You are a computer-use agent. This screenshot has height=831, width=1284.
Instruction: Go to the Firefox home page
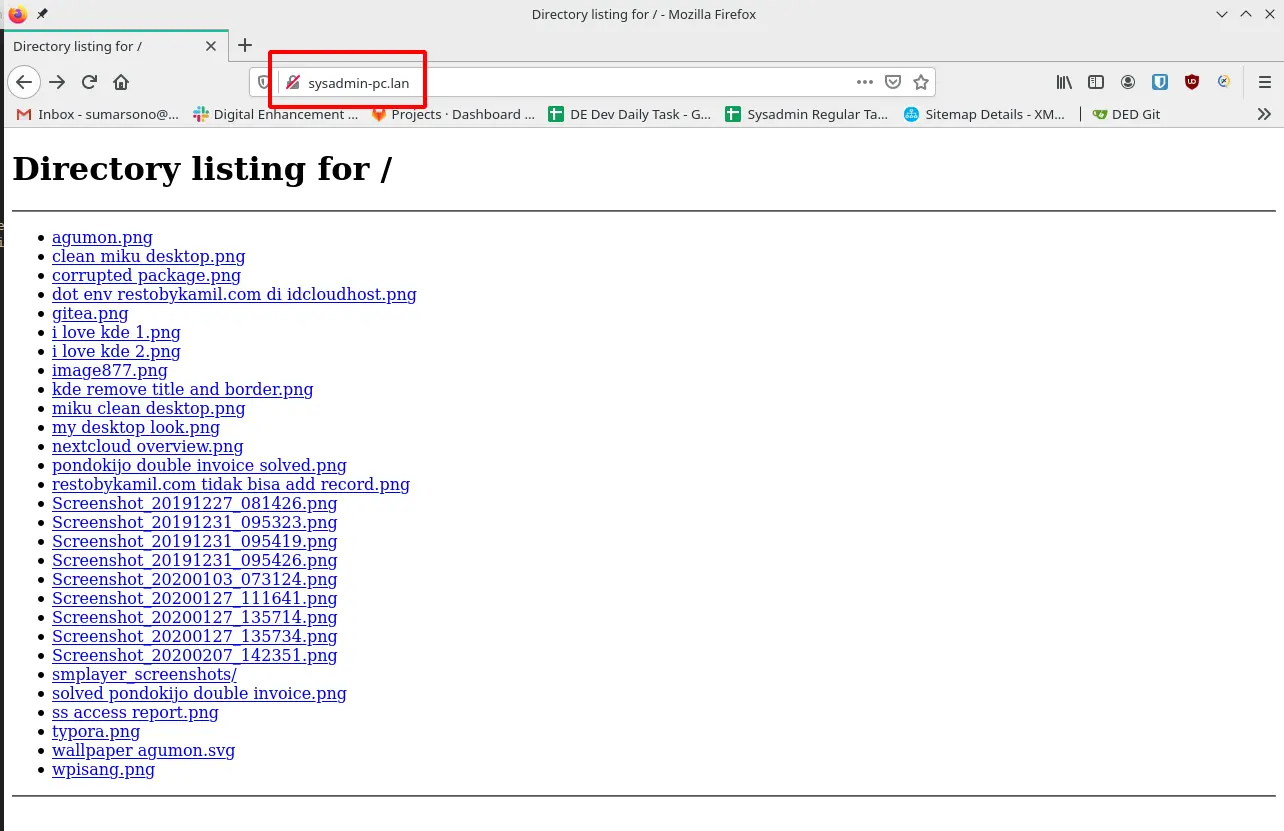tap(121, 82)
